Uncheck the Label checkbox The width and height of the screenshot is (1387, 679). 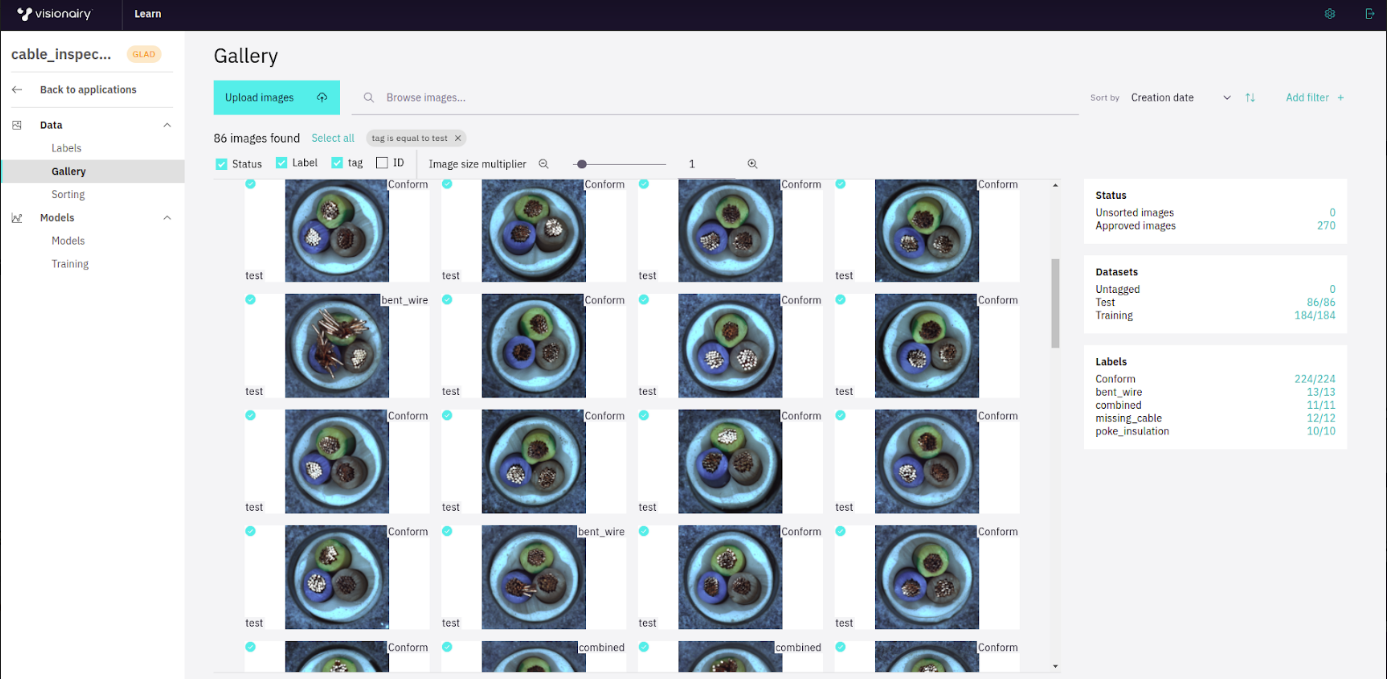(282, 163)
